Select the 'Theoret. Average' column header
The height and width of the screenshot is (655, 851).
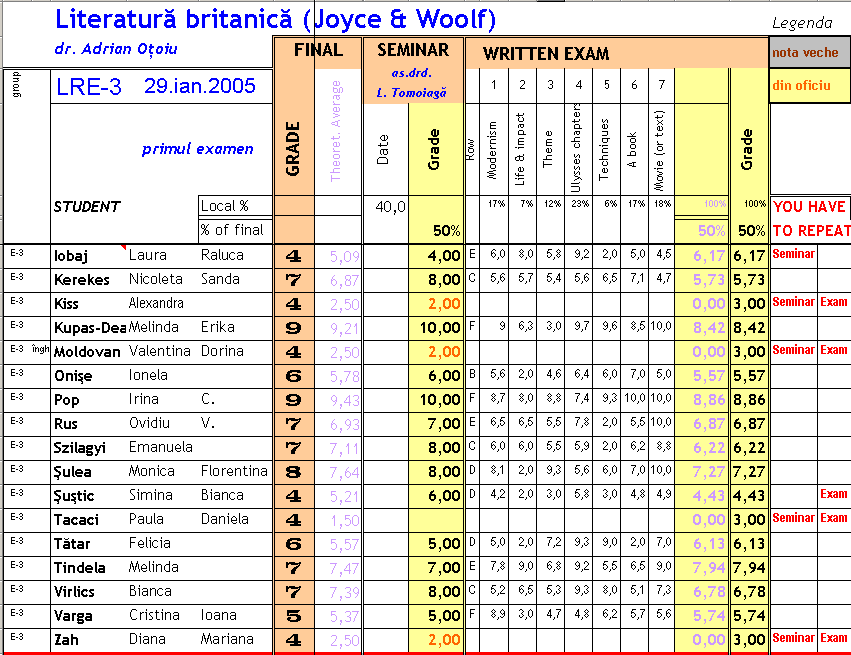click(x=336, y=131)
